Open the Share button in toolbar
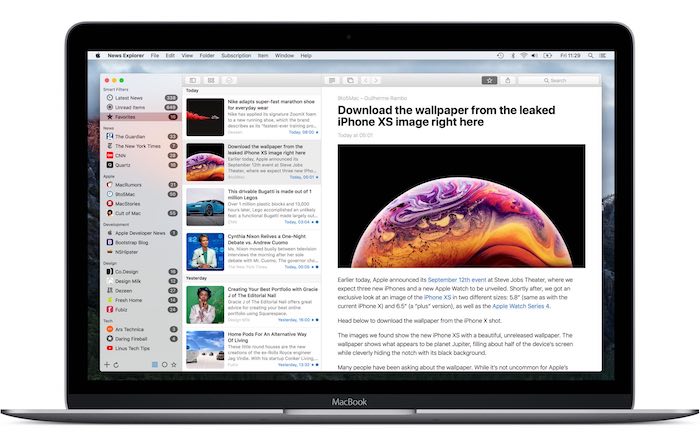Screen dimensions: 700x448 coord(508,80)
